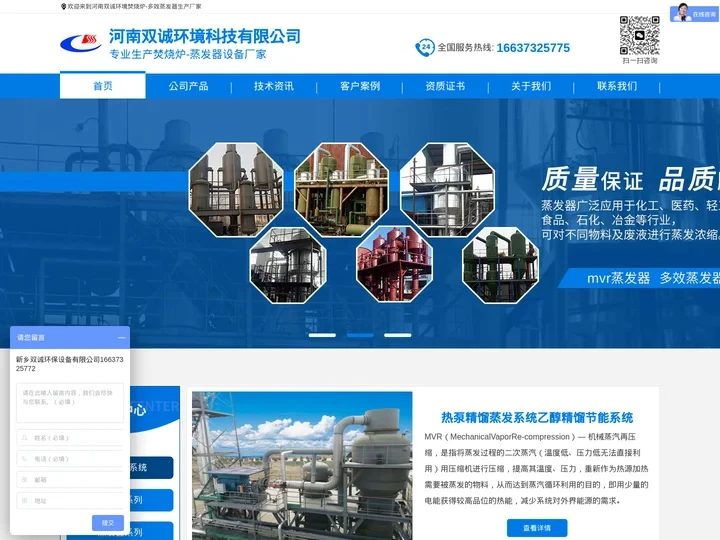Click the grey evaporator towers octagon photo

tap(236, 189)
